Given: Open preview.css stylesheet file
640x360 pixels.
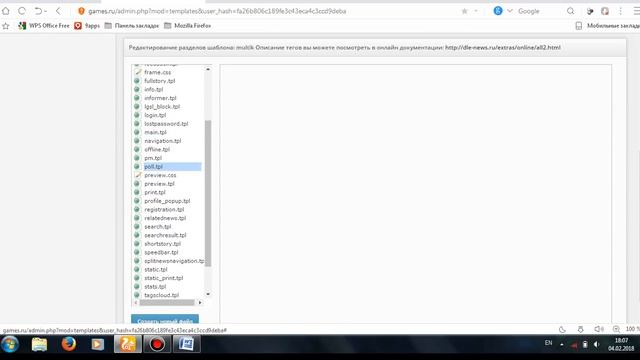Looking at the screenshot, I should pyautogui.click(x=160, y=175).
